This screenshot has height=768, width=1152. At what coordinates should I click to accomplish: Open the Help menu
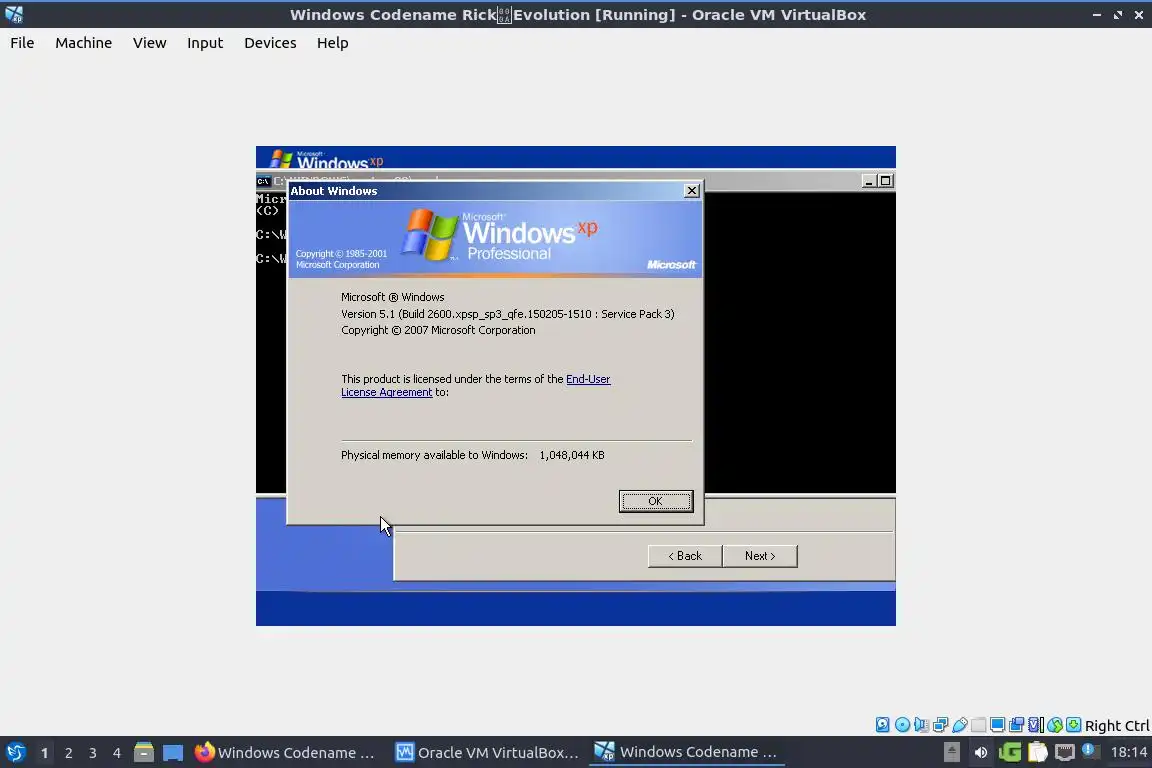coord(332,43)
